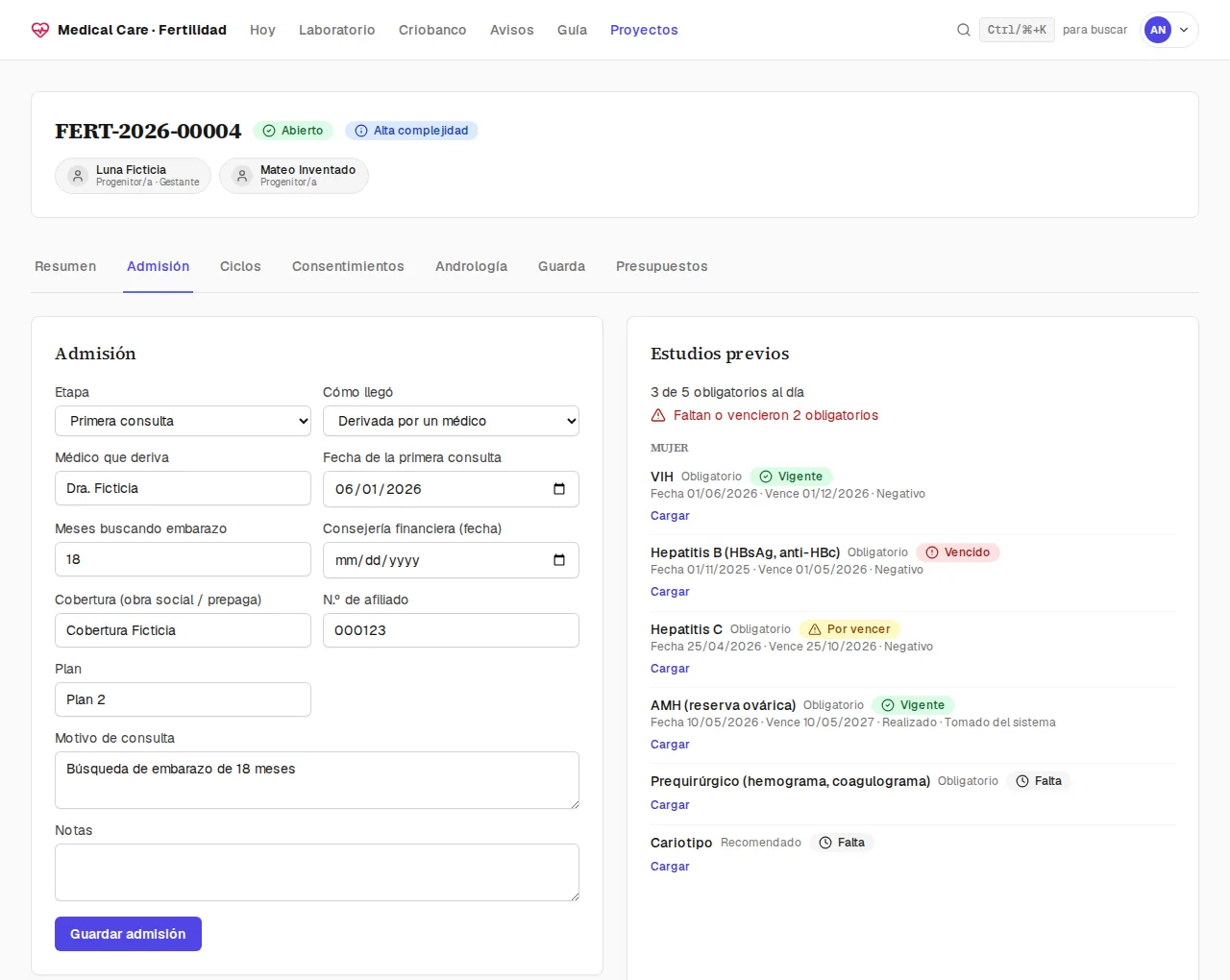Go to the Guarda tab
Screen dimensions: 1230x980
click(x=561, y=266)
